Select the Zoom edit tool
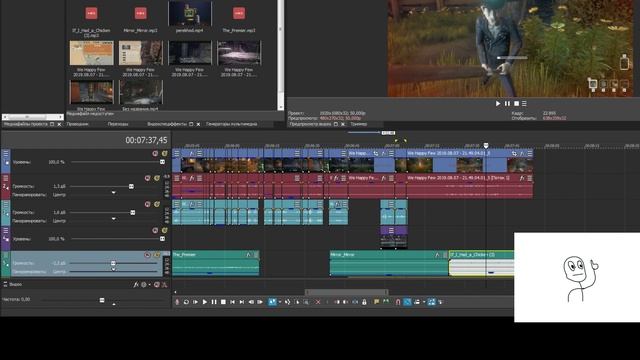The width and height of the screenshot is (640, 360). pos(307,302)
